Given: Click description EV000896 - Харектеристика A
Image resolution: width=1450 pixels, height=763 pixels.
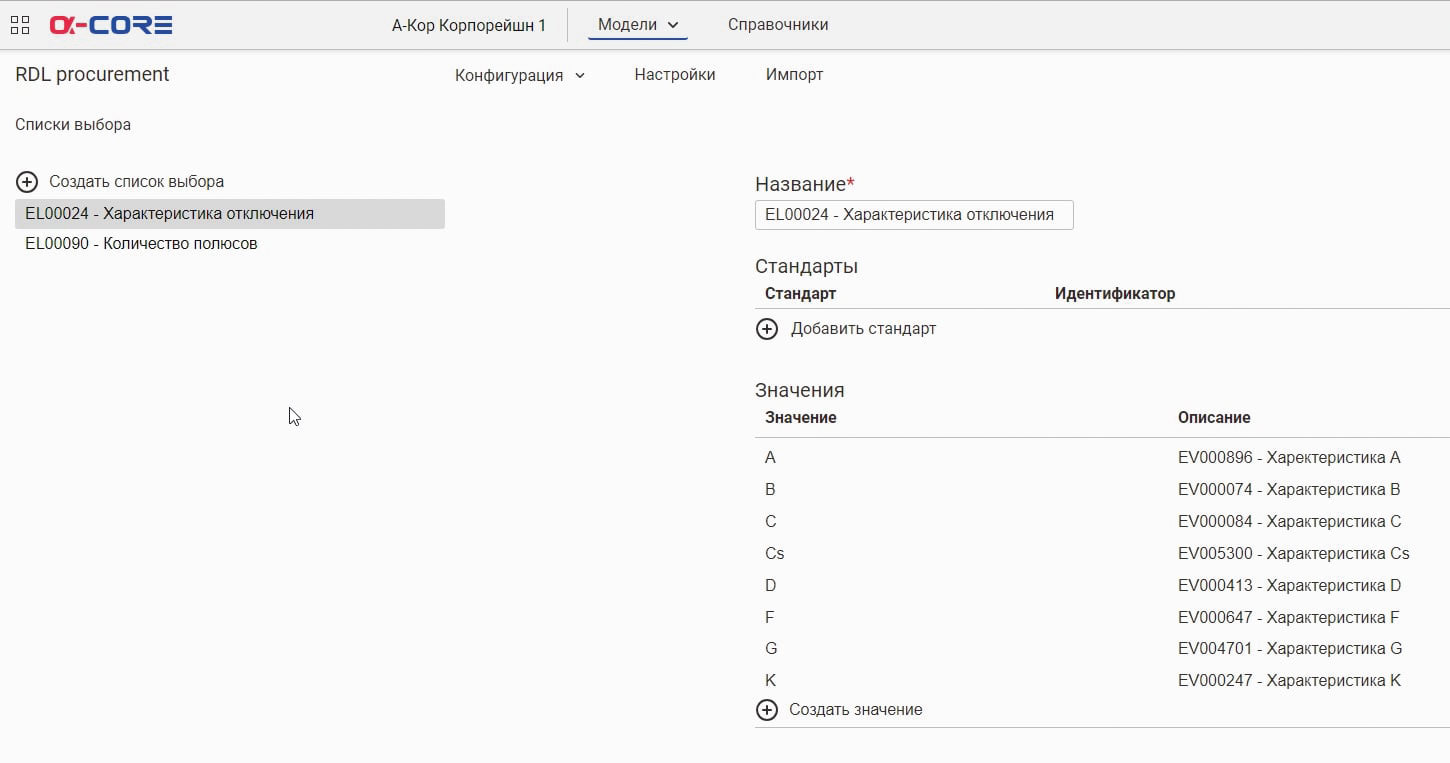Looking at the screenshot, I should 1289,458.
